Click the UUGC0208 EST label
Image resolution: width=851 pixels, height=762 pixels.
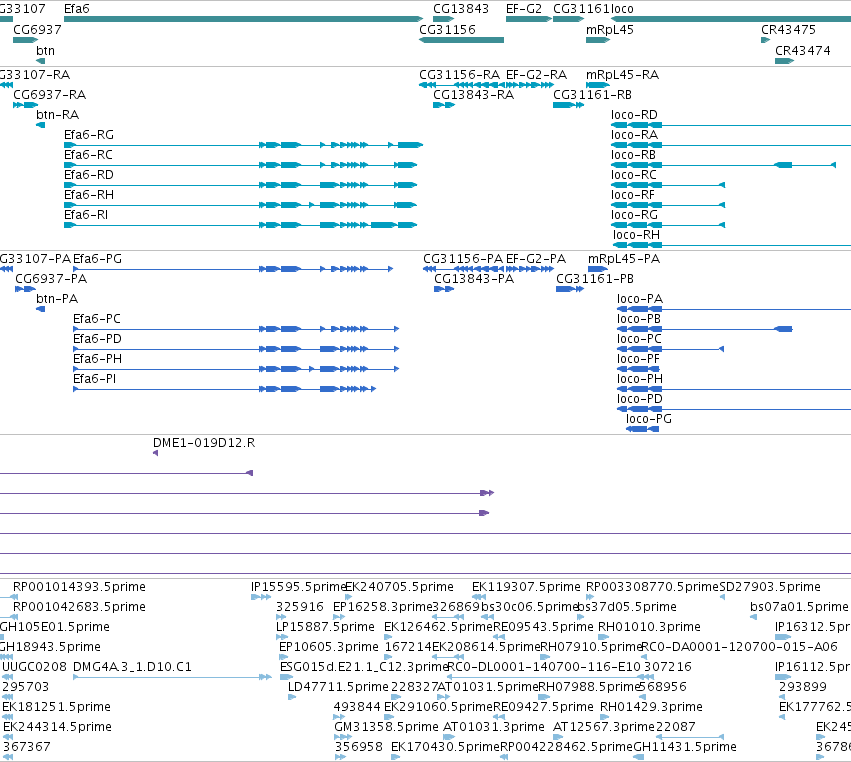pyautogui.click(x=34, y=667)
